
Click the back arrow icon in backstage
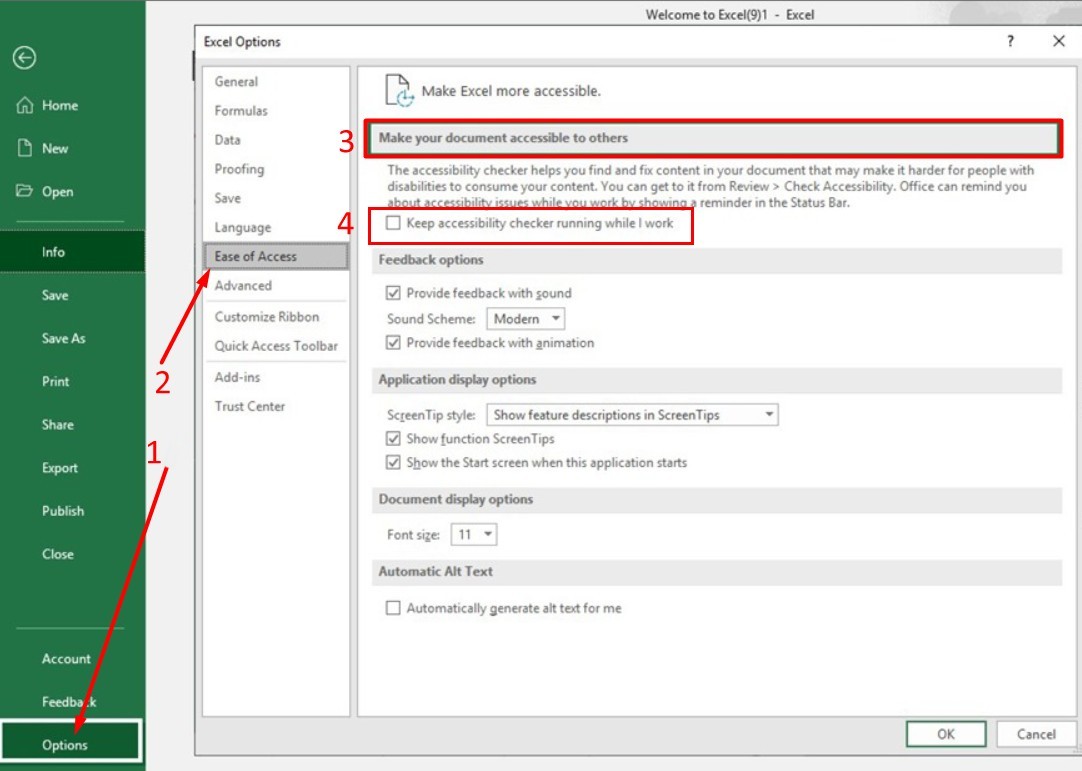tap(24, 58)
